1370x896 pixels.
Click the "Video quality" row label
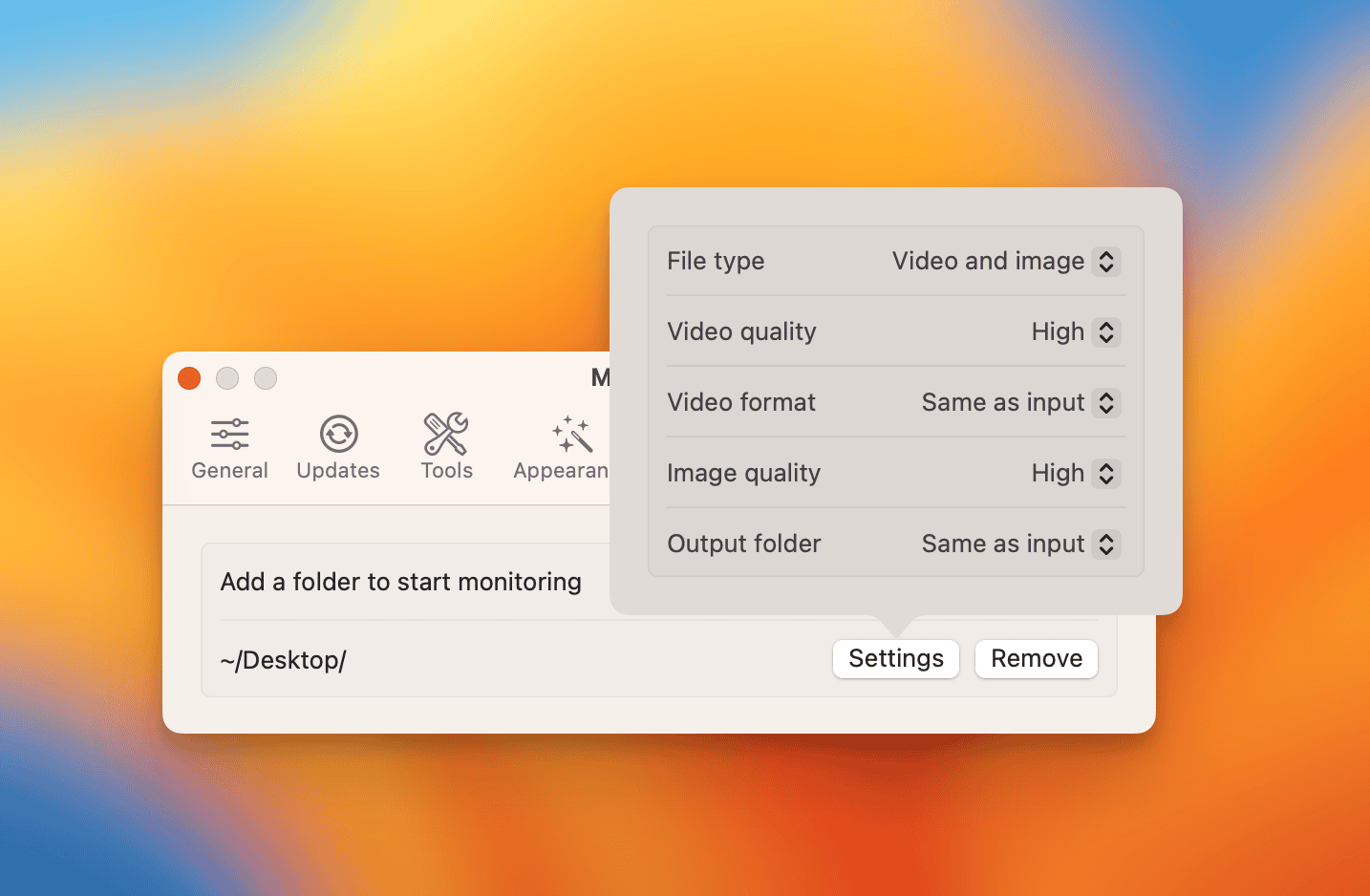[x=741, y=332]
